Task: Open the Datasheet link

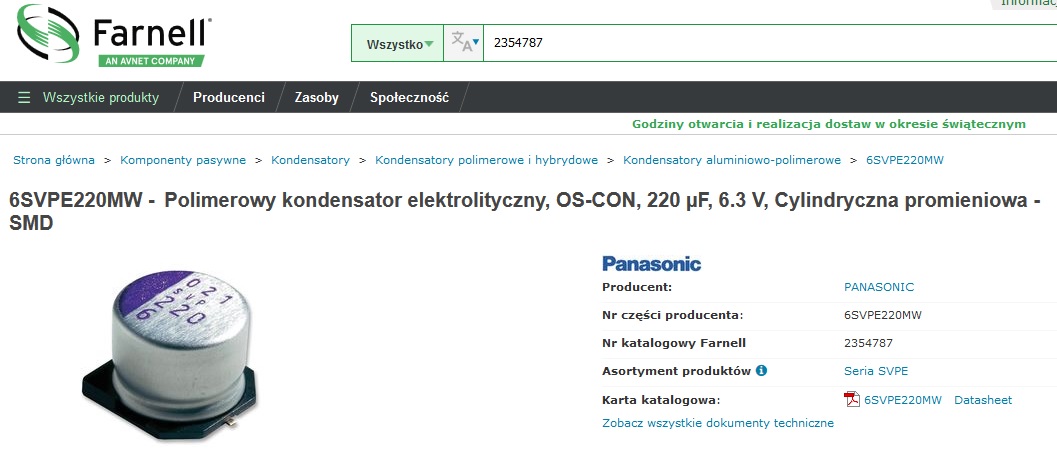Action: coord(982,400)
